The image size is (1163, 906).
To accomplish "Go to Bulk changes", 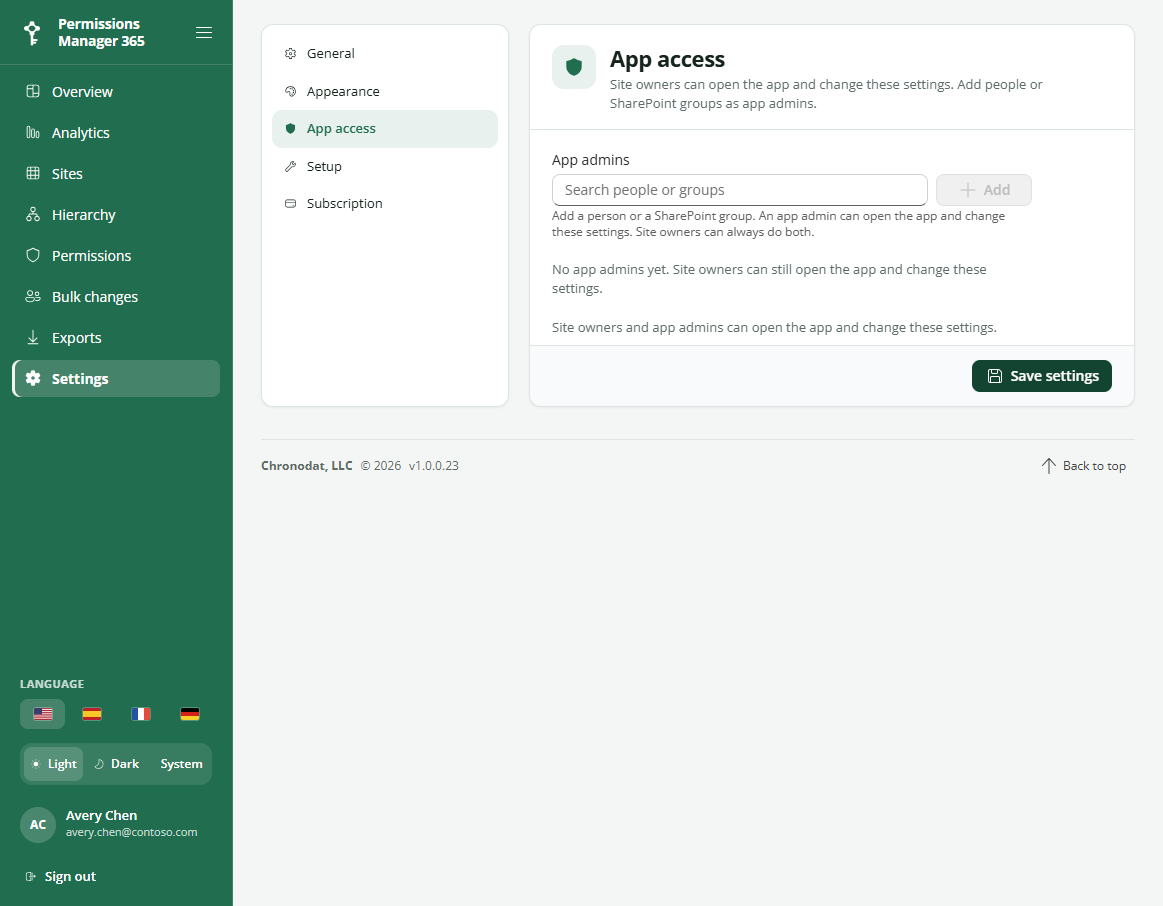I will (116, 297).
